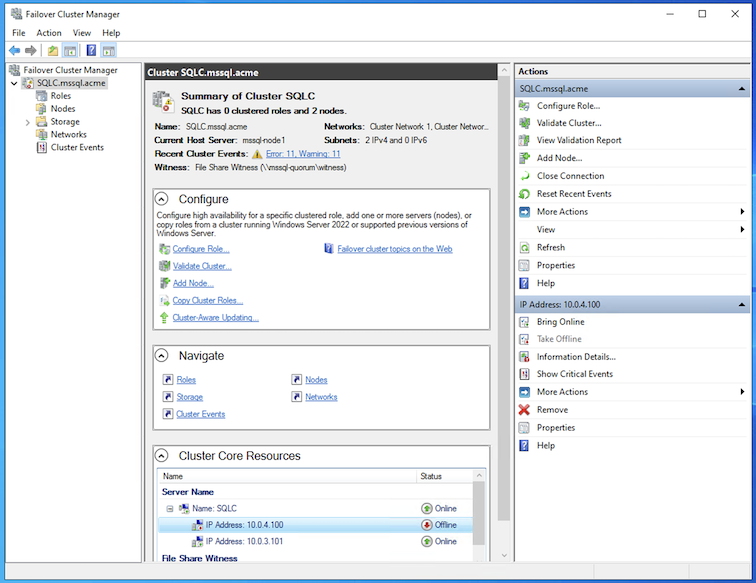The height and width of the screenshot is (583, 756).
Task: Open the File menu
Action: [19, 33]
